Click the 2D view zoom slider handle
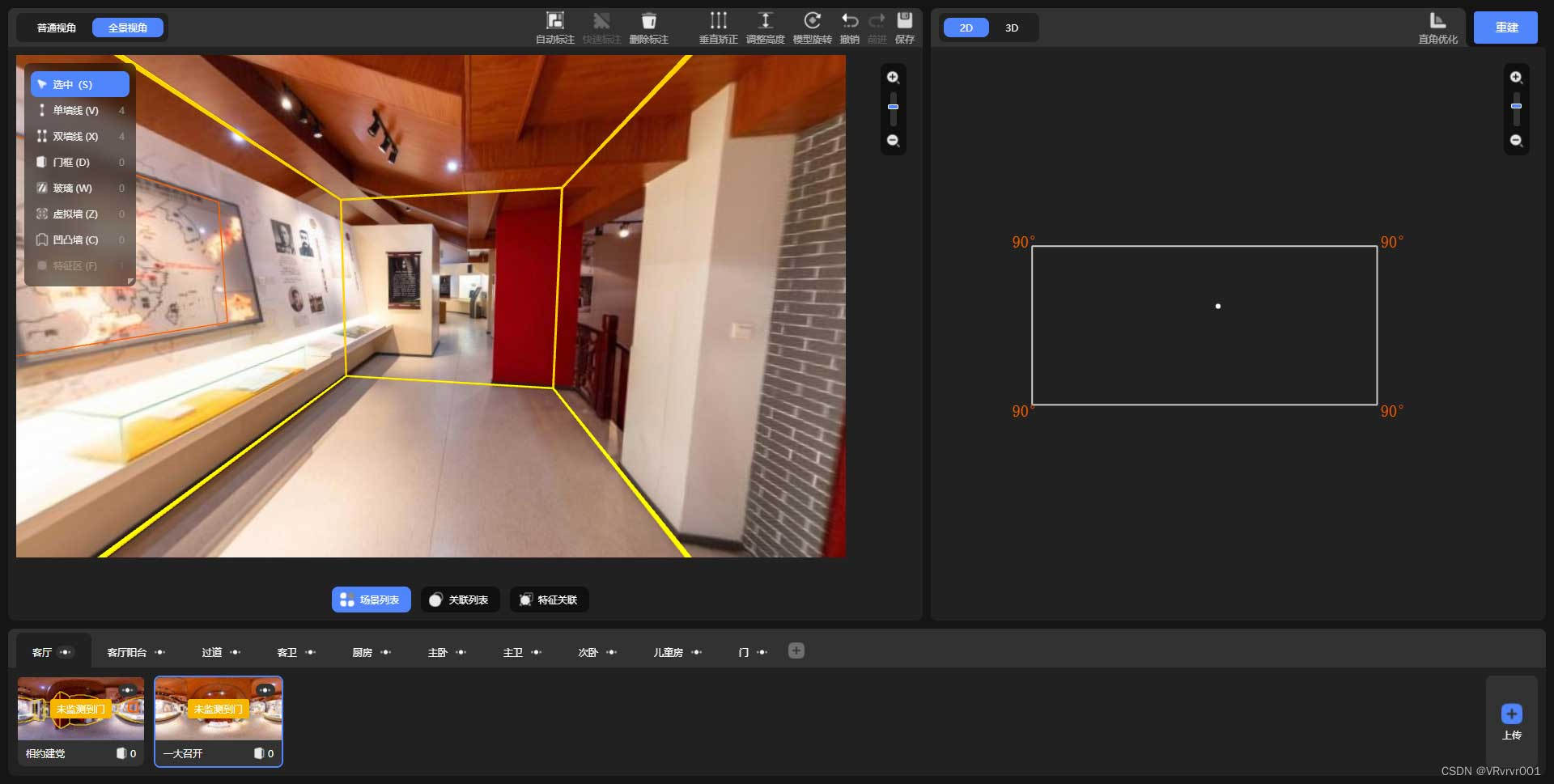 point(1516,106)
